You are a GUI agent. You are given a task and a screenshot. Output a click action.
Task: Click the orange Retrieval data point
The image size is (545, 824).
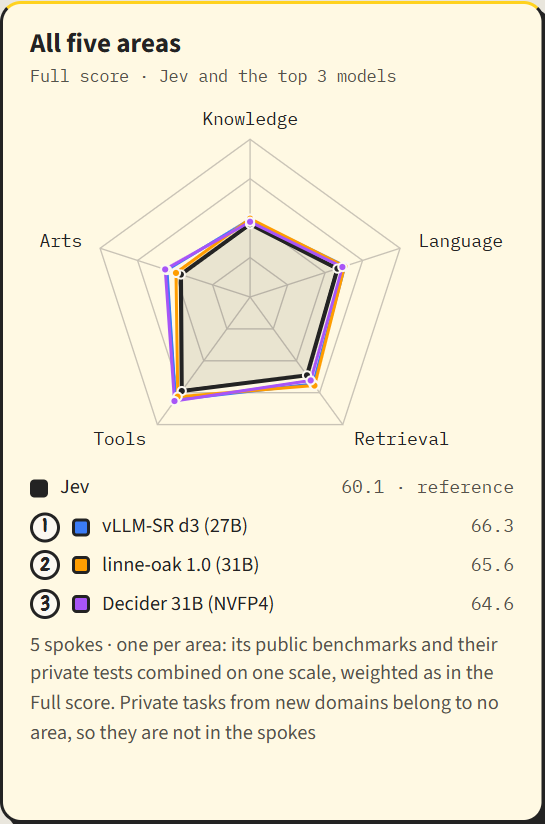tap(314, 386)
